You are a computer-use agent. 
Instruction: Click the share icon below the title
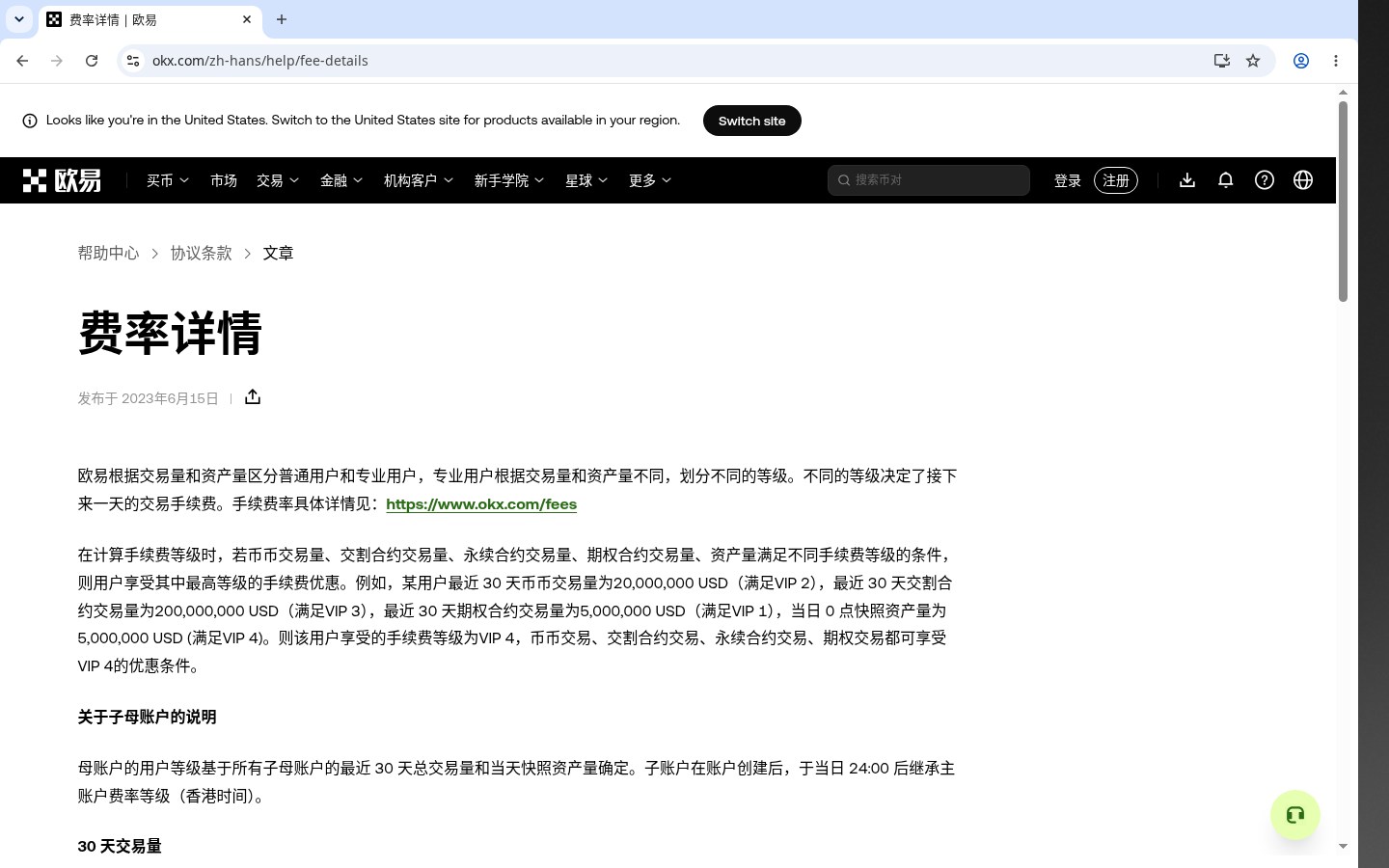click(x=253, y=397)
